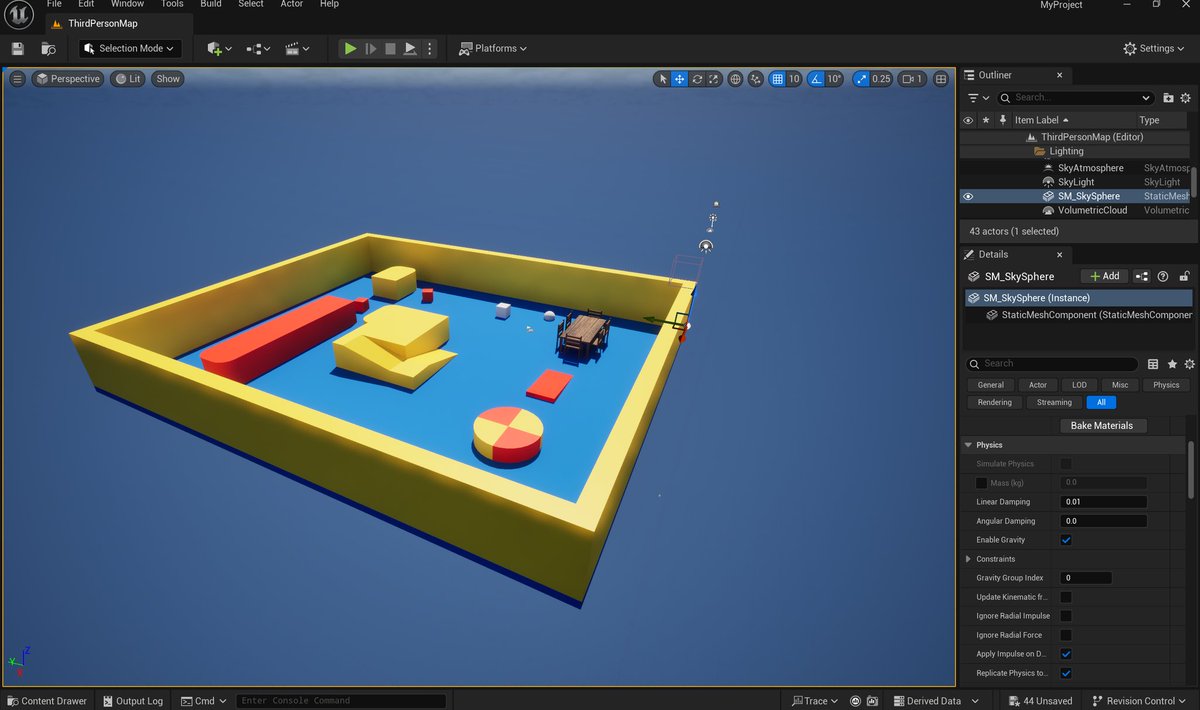Open the Cinematics toolbar menu
The image size is (1200, 710).
[x=291, y=48]
